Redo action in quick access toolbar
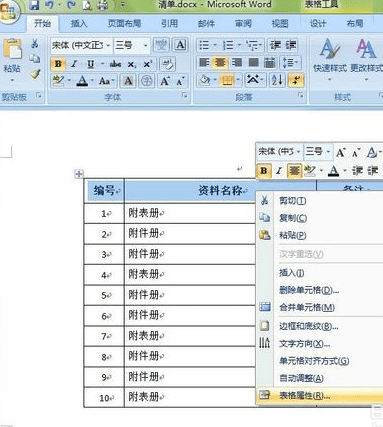This screenshot has width=383, height=427. click(x=71, y=5)
